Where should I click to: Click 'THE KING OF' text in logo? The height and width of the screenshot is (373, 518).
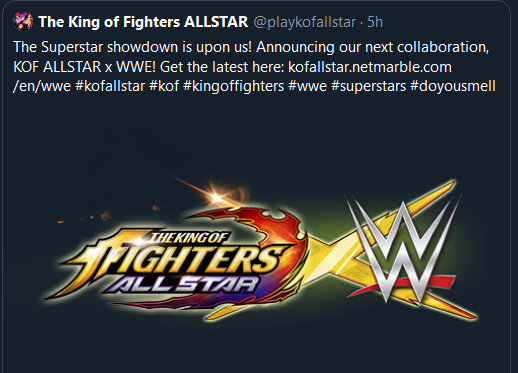pos(188,238)
